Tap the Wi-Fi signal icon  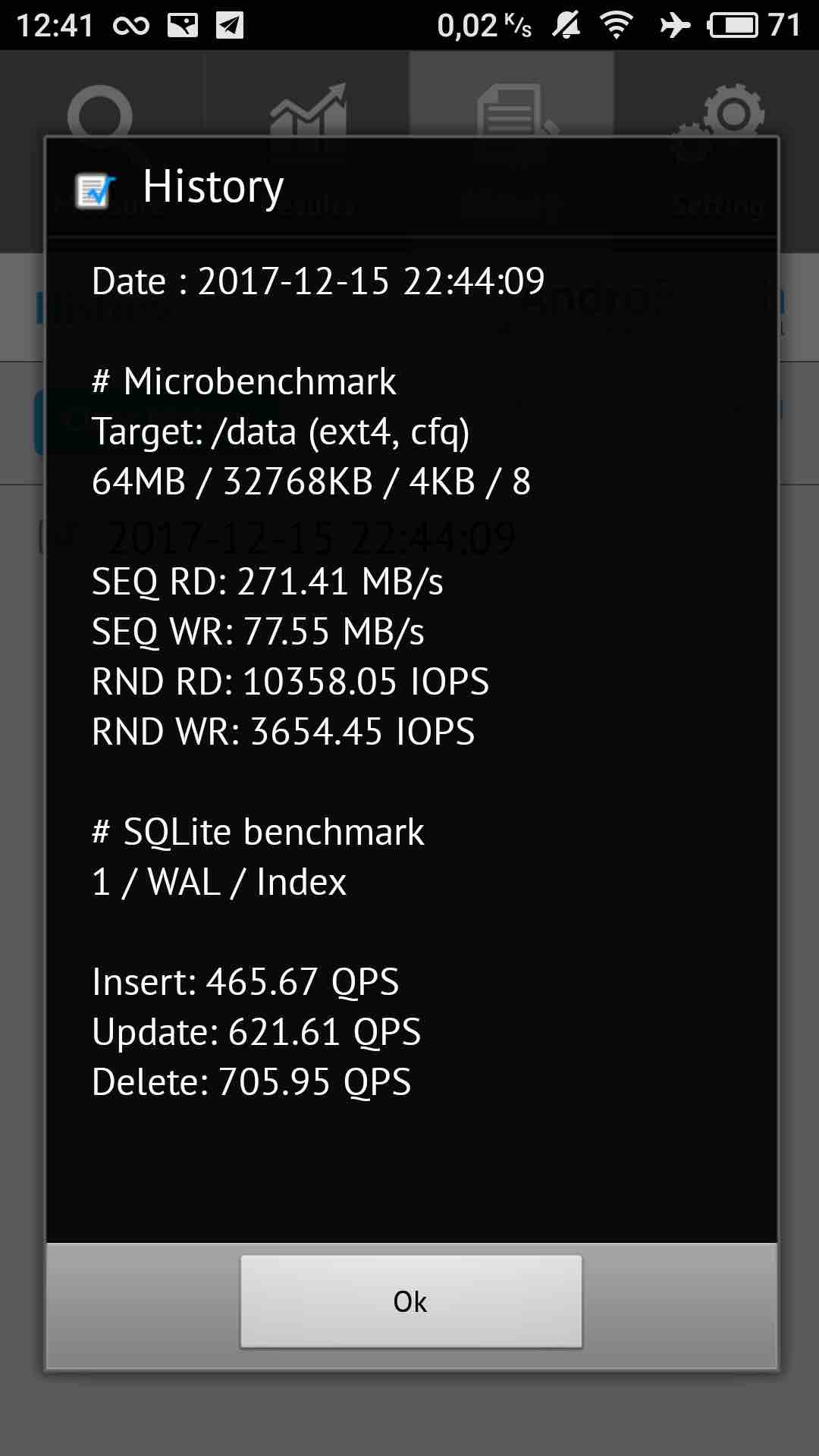tap(617, 26)
